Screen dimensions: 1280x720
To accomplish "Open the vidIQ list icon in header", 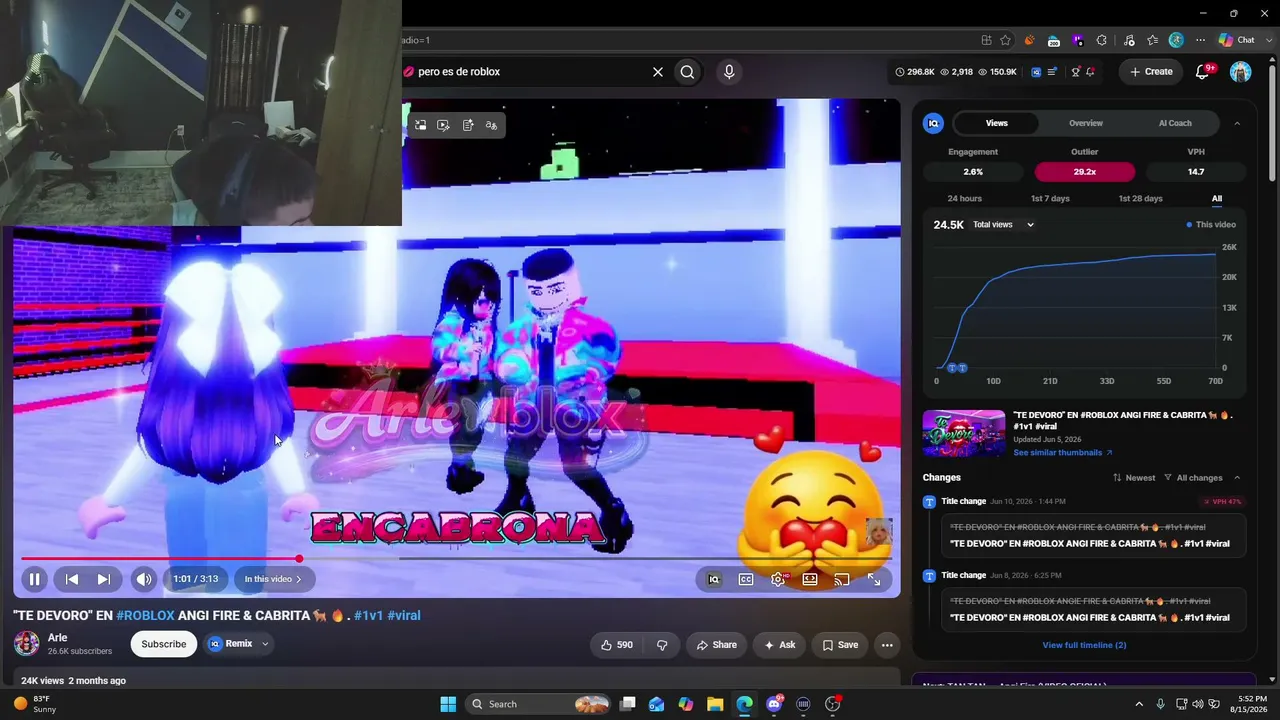I will pos(1052,72).
